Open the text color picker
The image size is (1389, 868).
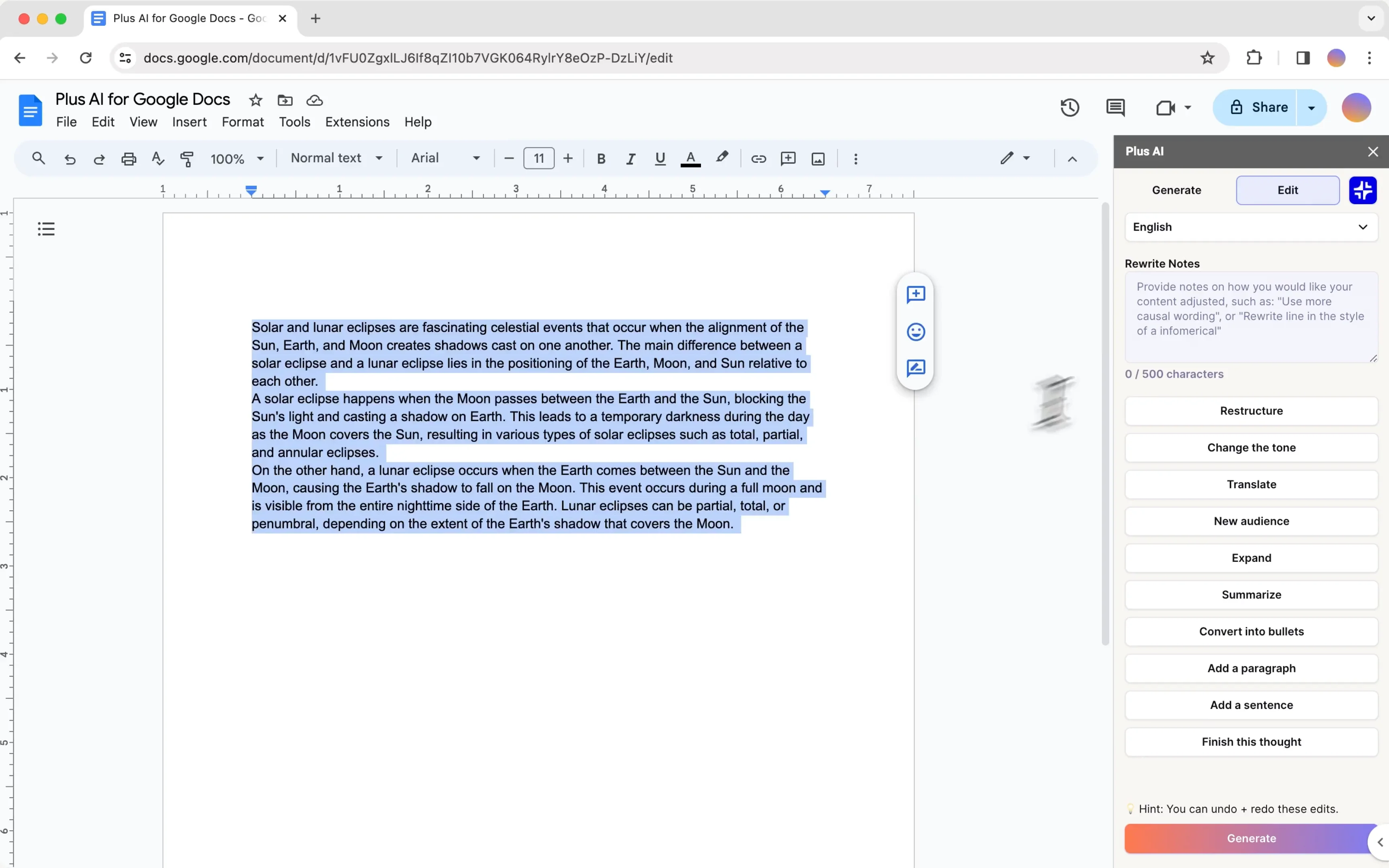(690, 158)
